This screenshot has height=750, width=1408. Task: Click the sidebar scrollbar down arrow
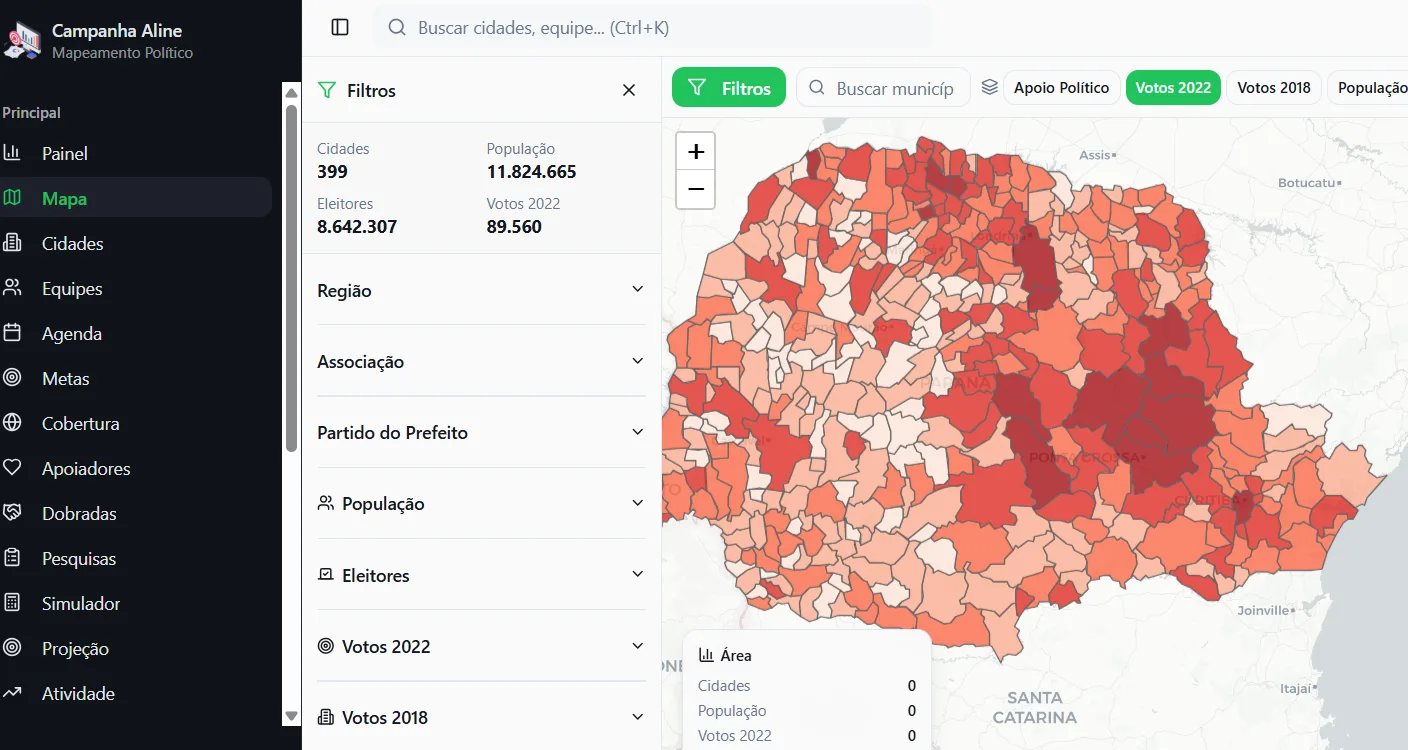[292, 716]
